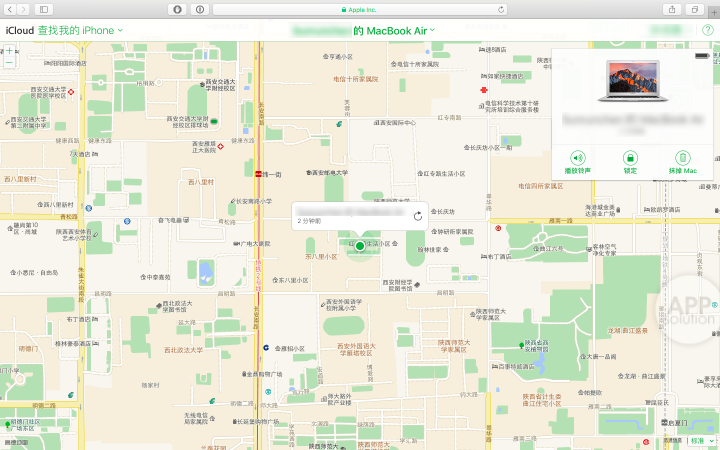This screenshot has width=720, height=450.
Task: Go back in Safari history
Action: coord(10,9)
